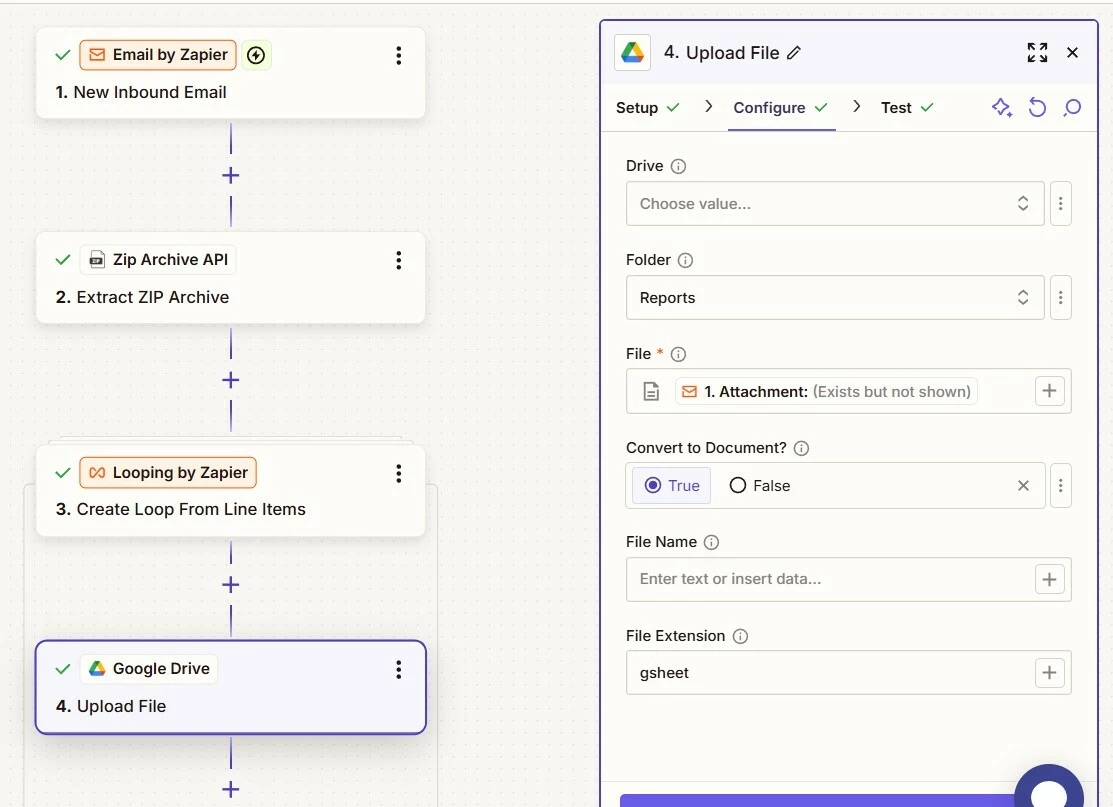The height and width of the screenshot is (807, 1113).
Task: Insert data into the File Name field
Action: tap(1049, 579)
